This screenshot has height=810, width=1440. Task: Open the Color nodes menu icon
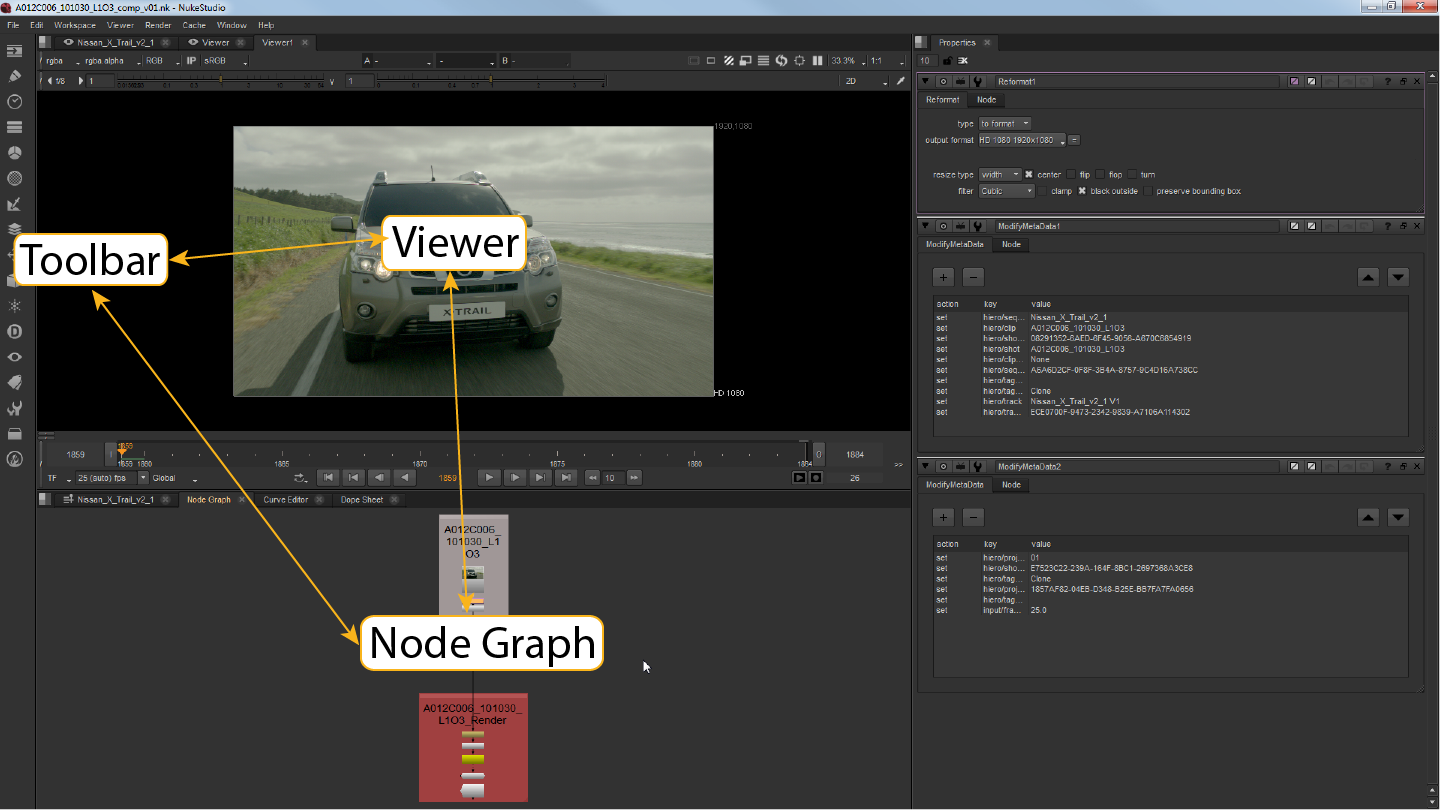(15, 153)
